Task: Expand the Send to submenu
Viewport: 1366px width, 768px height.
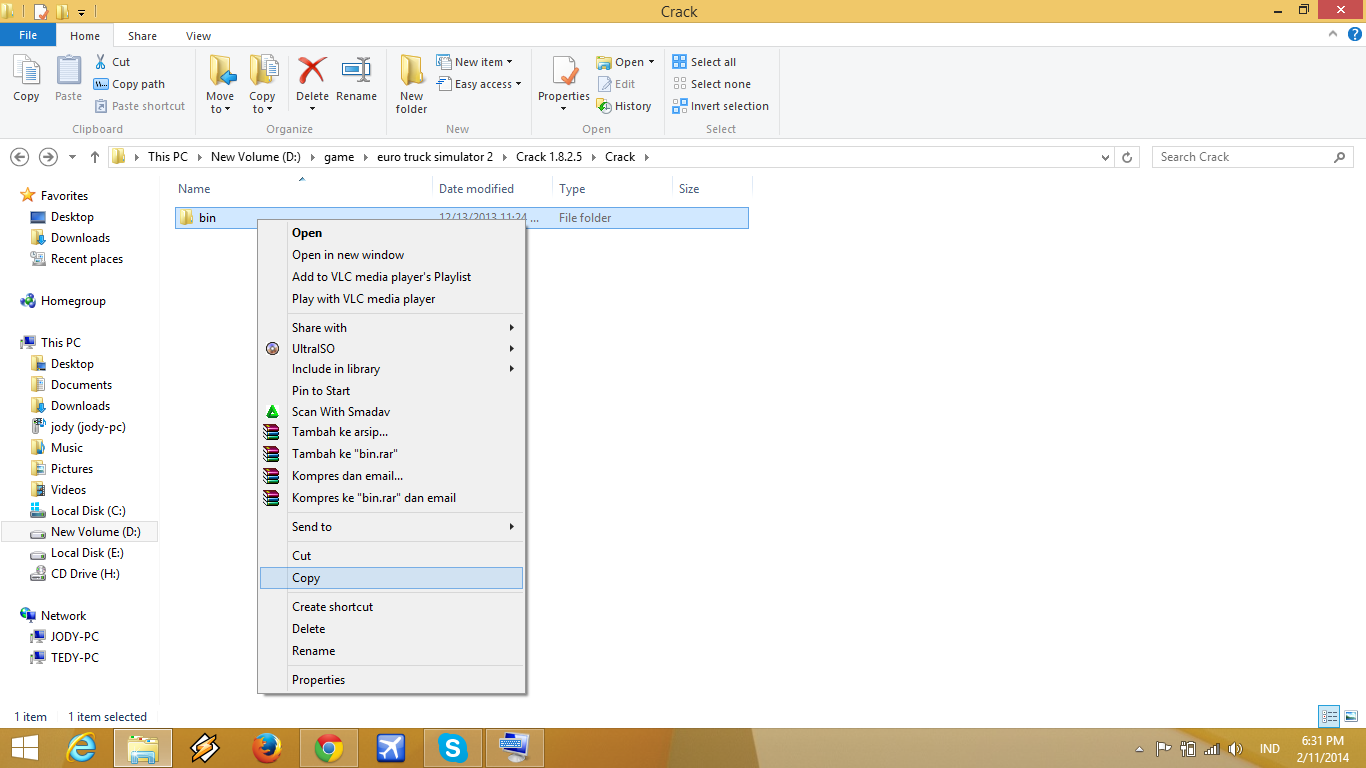Action: coord(391,527)
